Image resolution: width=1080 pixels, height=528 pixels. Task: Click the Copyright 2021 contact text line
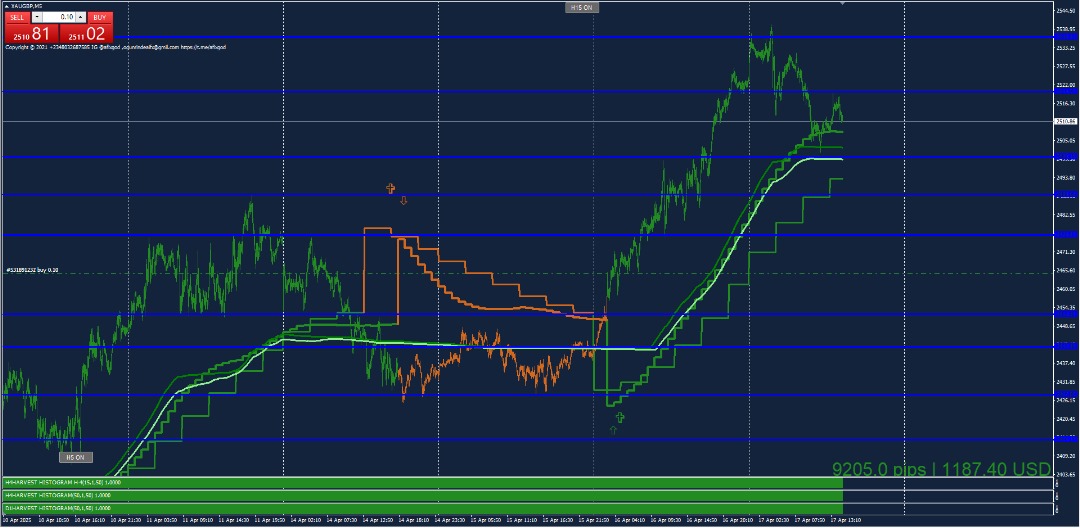tap(116, 47)
